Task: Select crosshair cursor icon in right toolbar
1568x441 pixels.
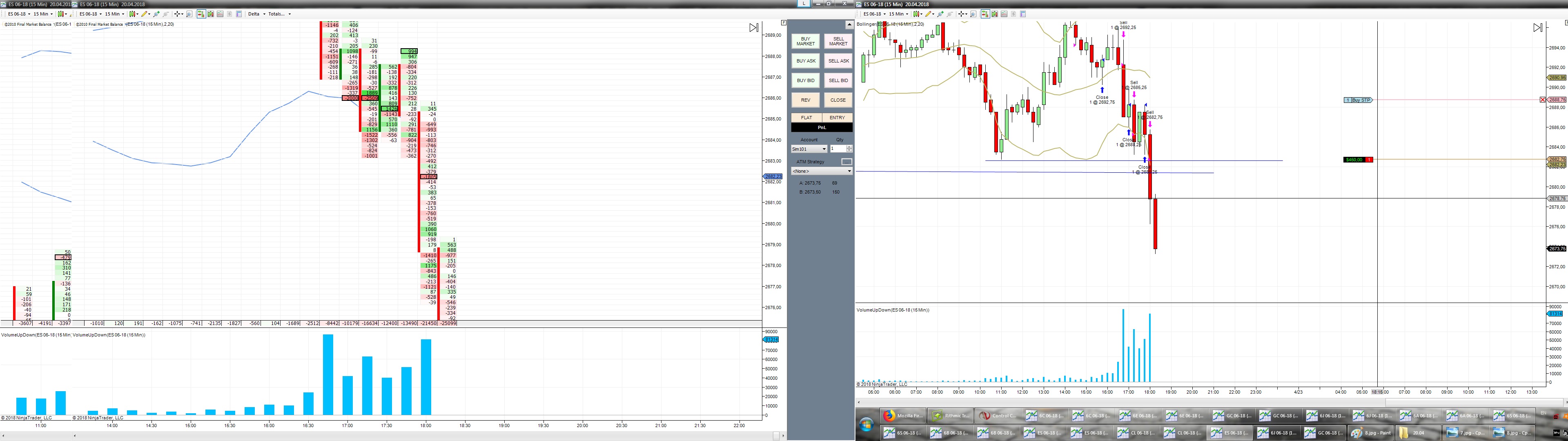Action: click(x=961, y=13)
